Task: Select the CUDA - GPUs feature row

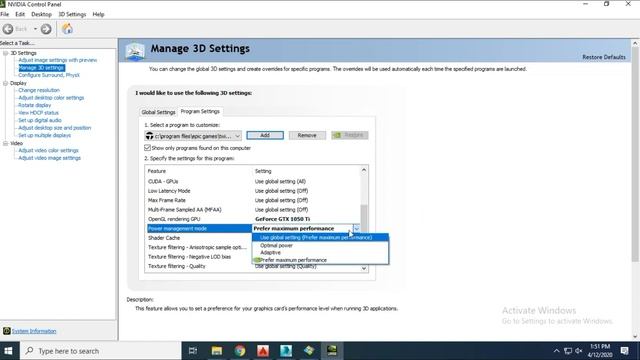Action: tap(253, 182)
